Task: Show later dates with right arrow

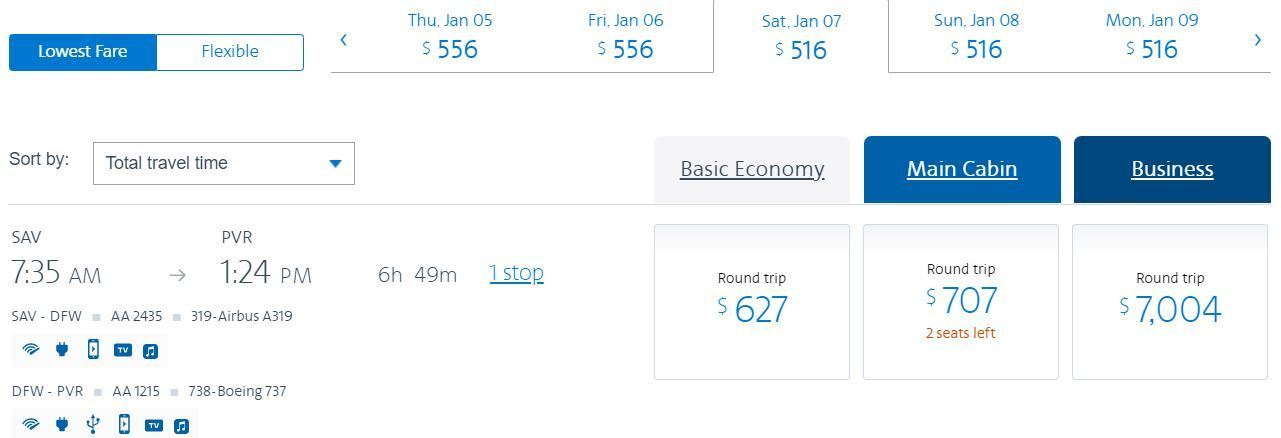Action: click(x=1258, y=40)
